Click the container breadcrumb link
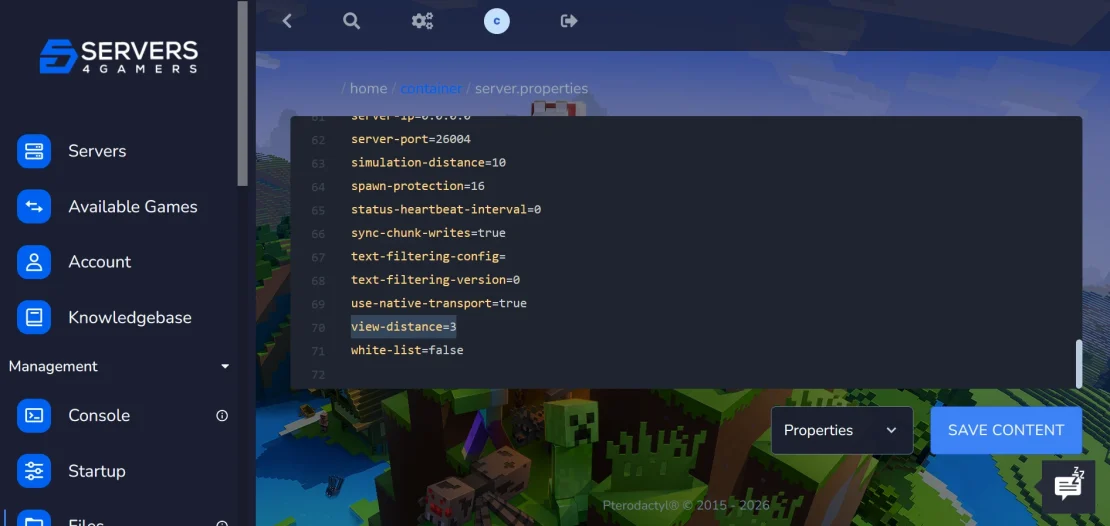The height and width of the screenshot is (526, 1110). pyautogui.click(x=431, y=88)
